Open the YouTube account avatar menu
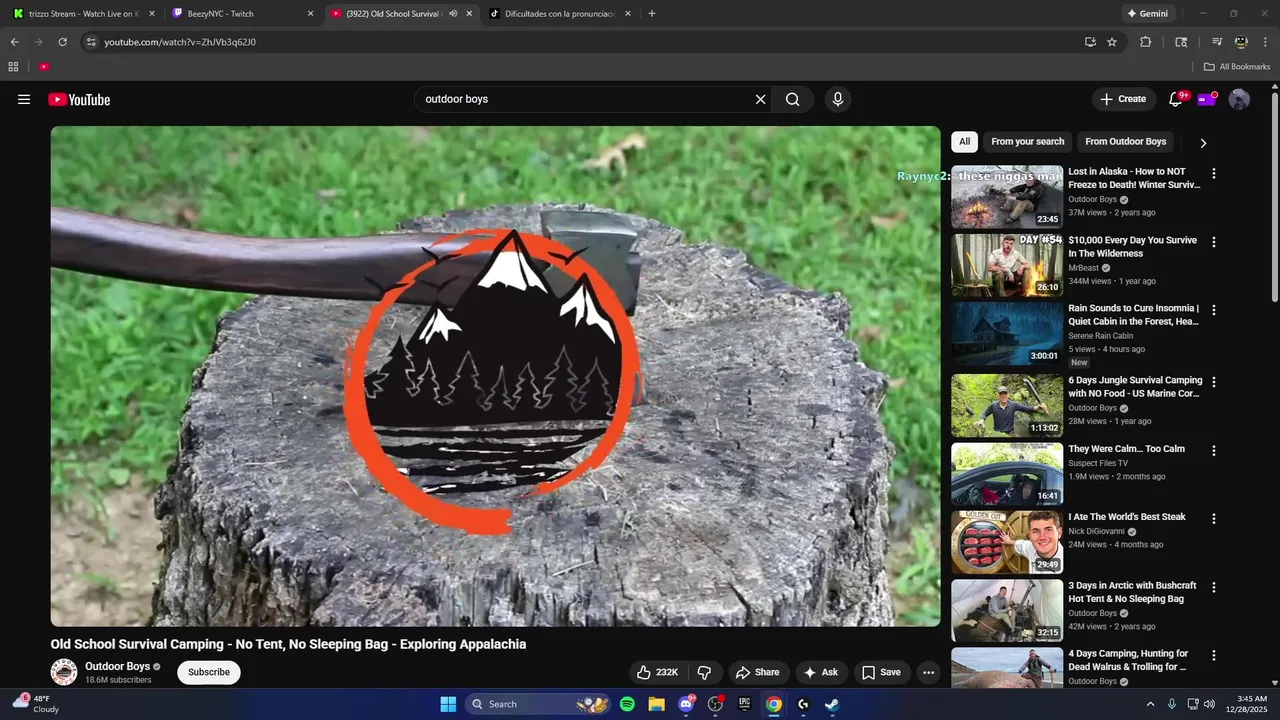 point(1239,99)
